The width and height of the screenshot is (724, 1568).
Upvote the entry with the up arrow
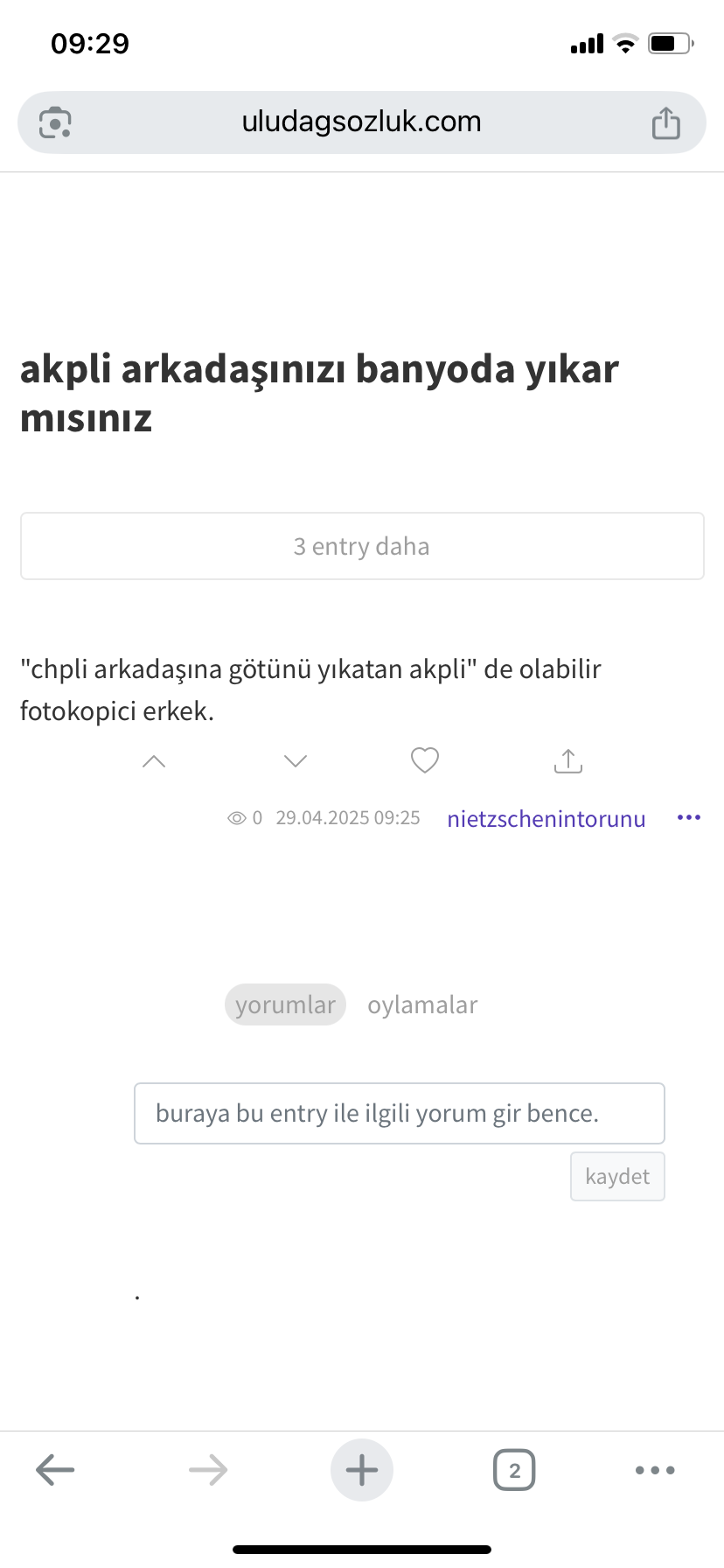[154, 760]
